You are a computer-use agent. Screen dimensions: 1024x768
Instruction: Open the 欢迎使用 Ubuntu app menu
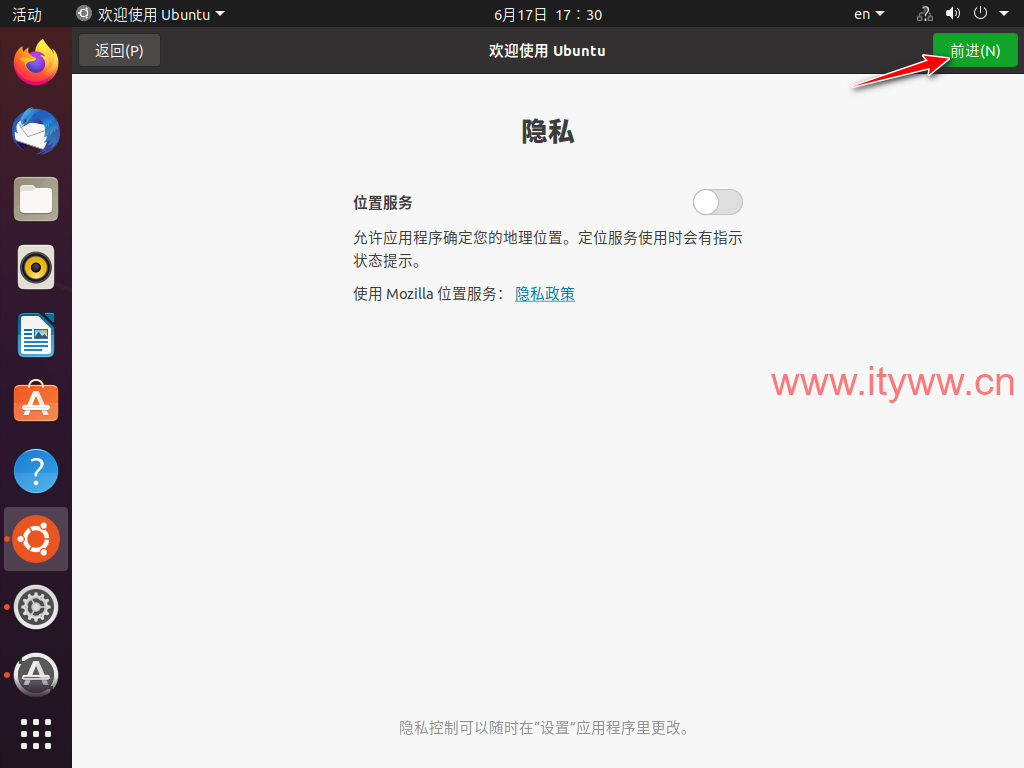tap(150, 14)
